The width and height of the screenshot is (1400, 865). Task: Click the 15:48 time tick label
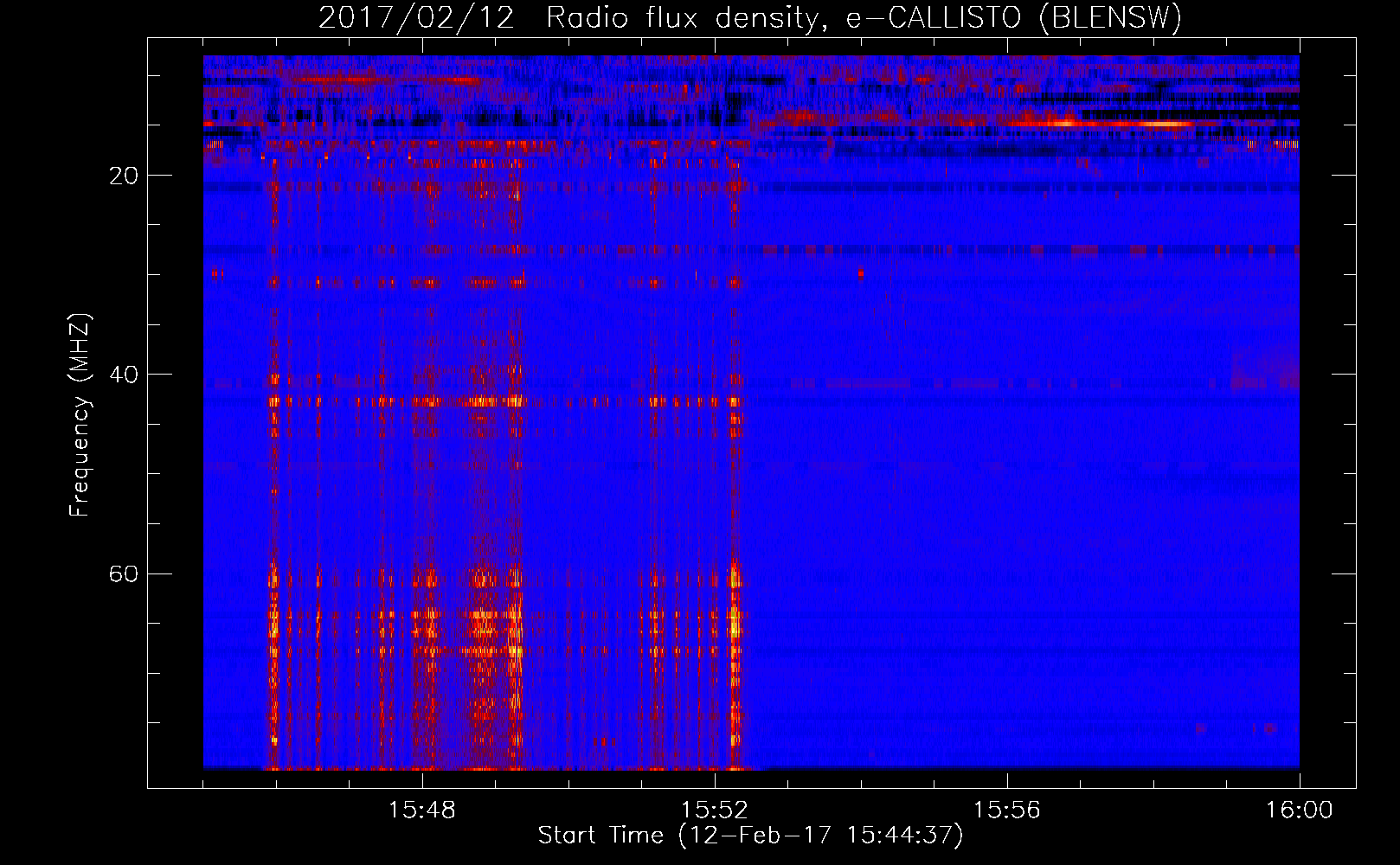pyautogui.click(x=422, y=811)
